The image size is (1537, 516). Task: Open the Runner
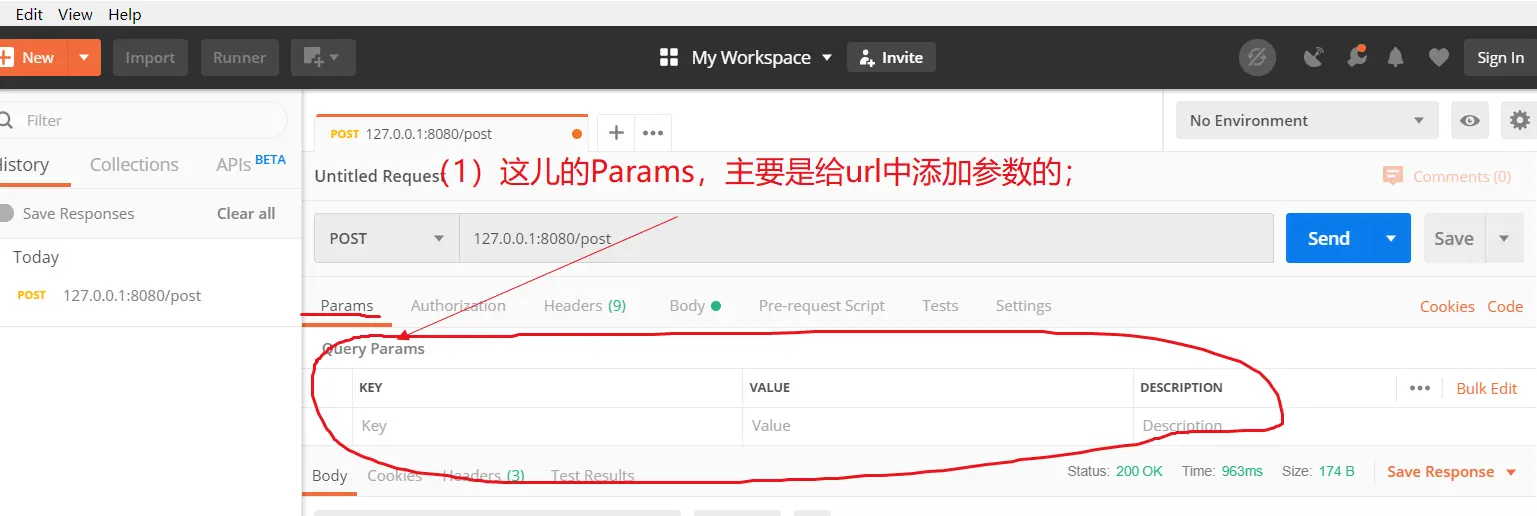pyautogui.click(x=239, y=58)
